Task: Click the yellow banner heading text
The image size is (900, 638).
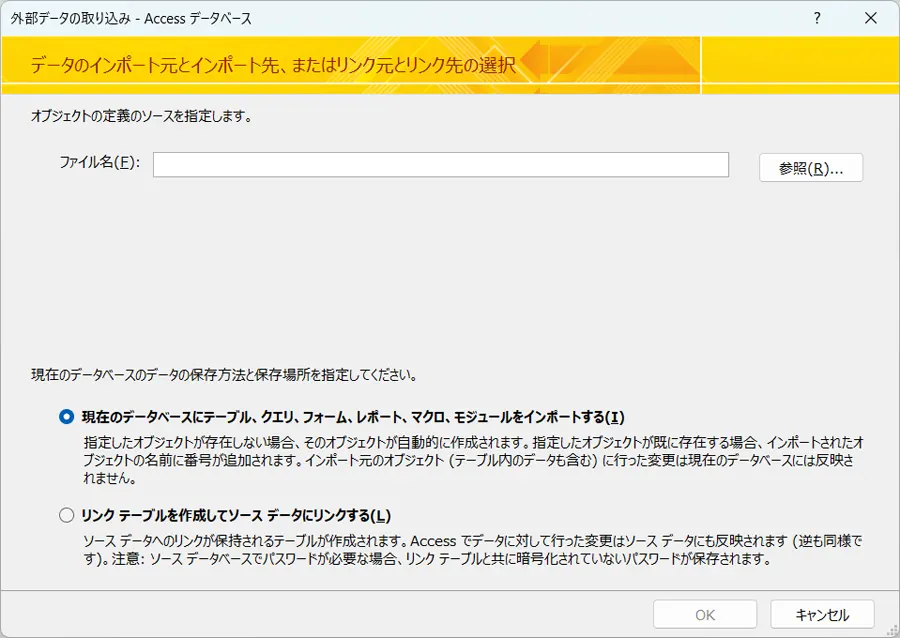Action: click(273, 66)
